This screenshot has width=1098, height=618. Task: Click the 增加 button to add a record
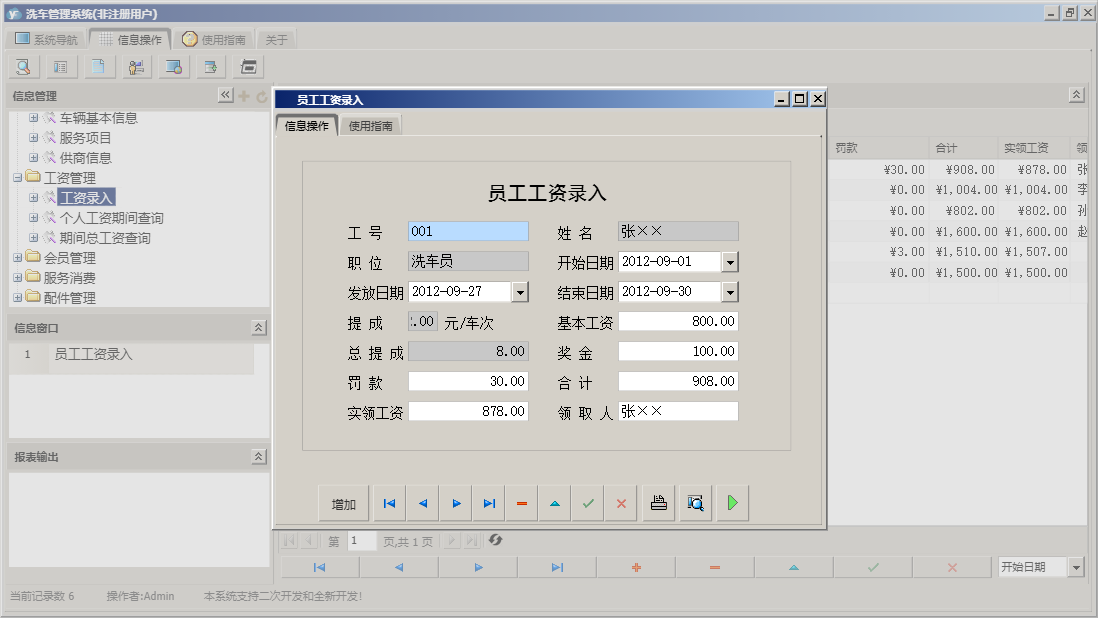(343, 503)
